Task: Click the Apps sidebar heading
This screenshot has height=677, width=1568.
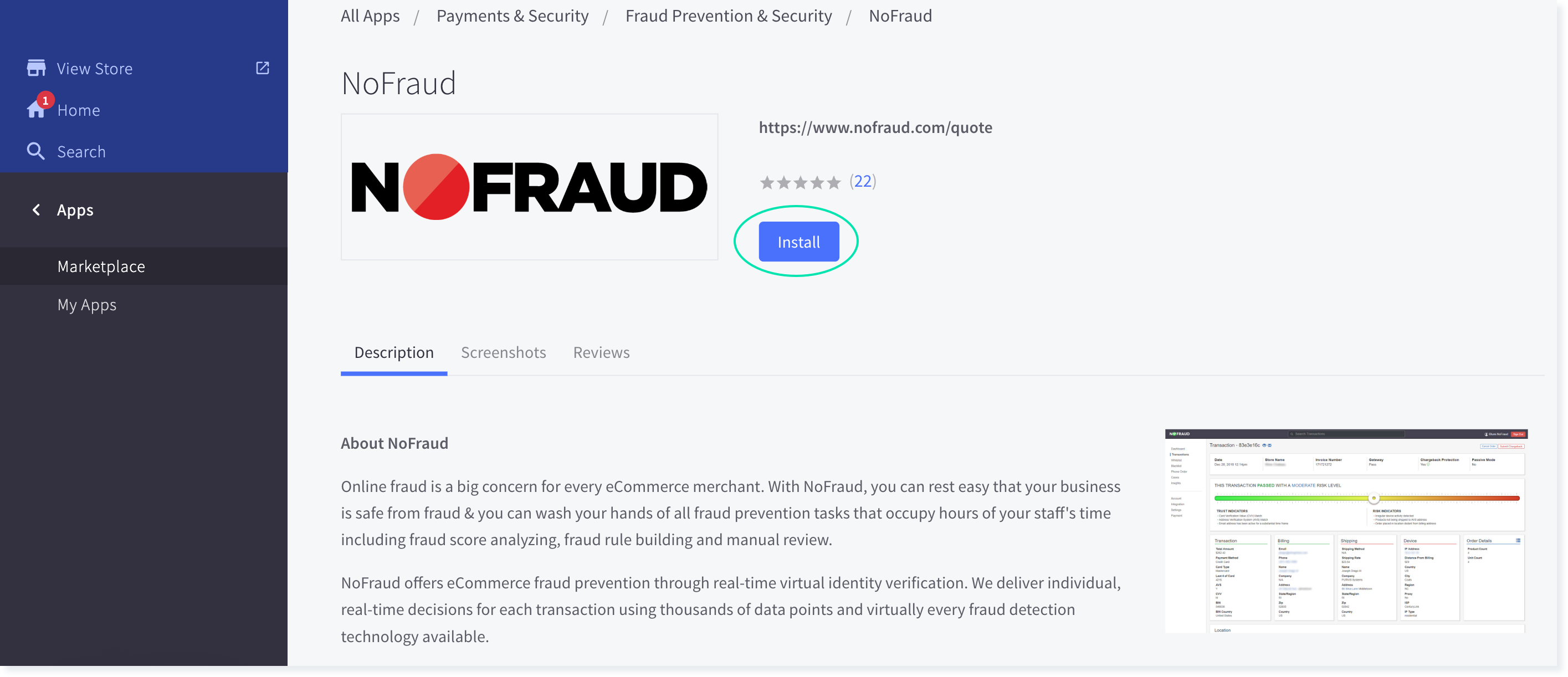Action: (x=75, y=210)
